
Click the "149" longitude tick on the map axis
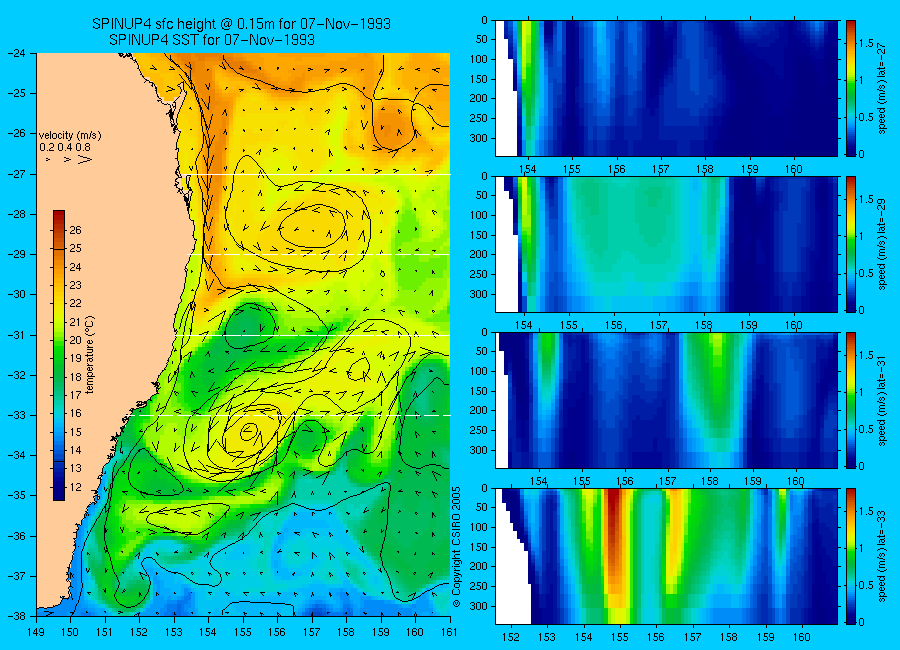click(x=37, y=632)
